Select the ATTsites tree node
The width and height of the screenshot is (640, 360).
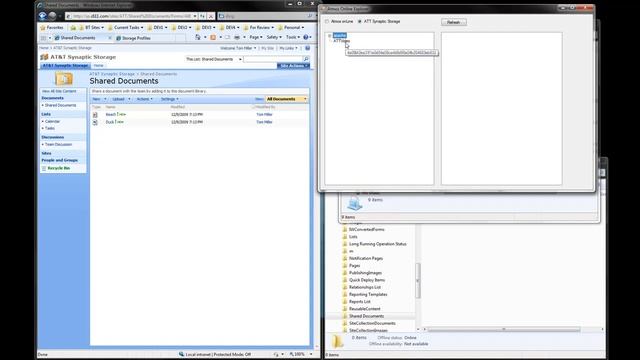coord(342,41)
